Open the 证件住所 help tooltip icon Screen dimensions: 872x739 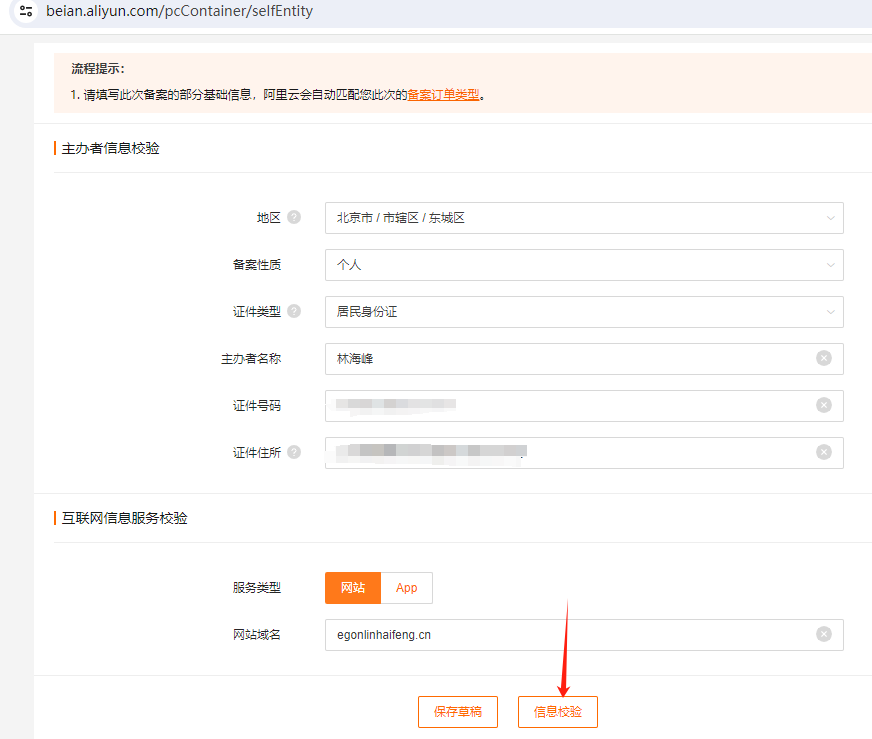(x=293, y=451)
